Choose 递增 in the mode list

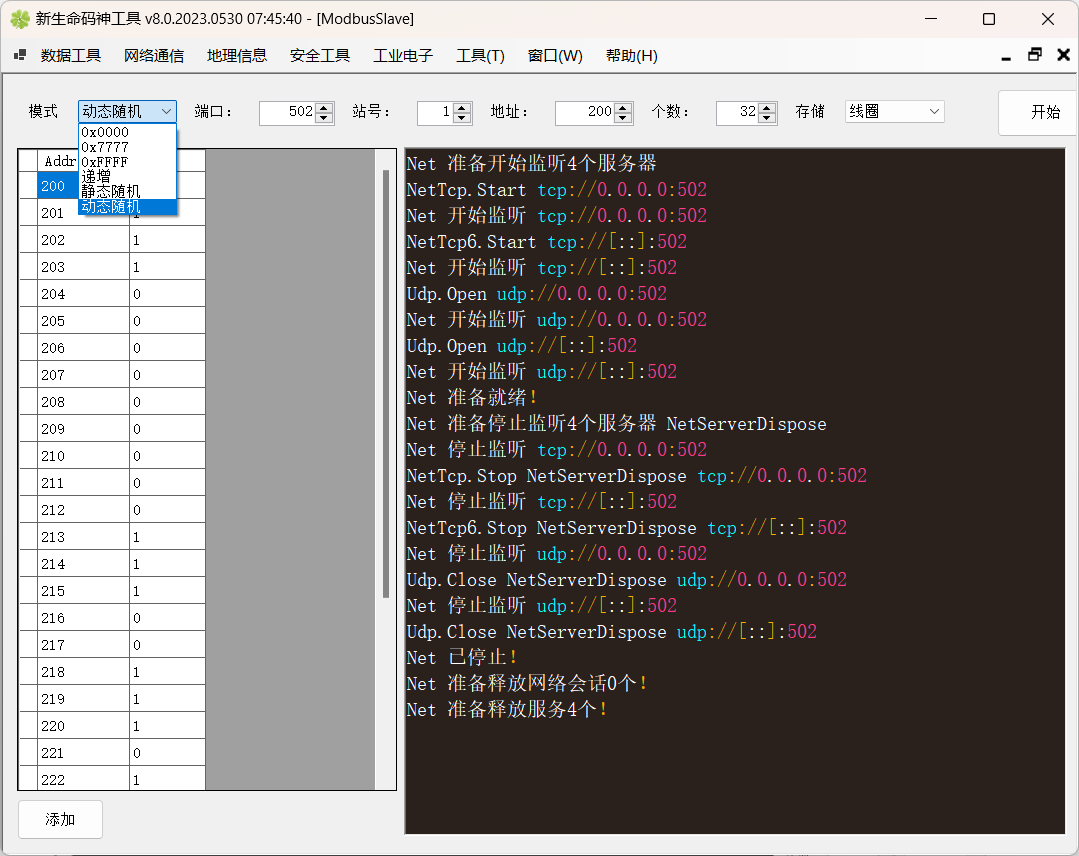pyautogui.click(x=127, y=177)
